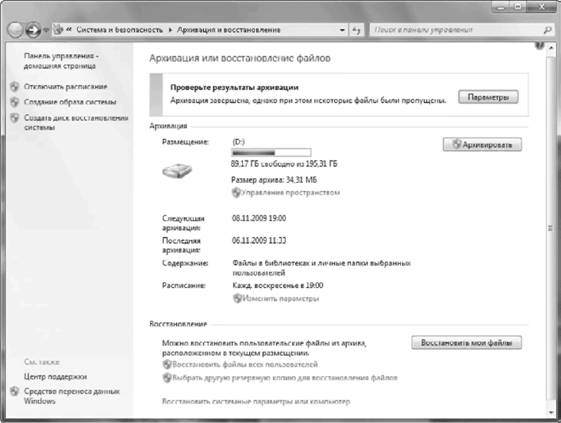Click Восстановить мои файлы button
Screen dimensions: 561x423
[466, 342]
